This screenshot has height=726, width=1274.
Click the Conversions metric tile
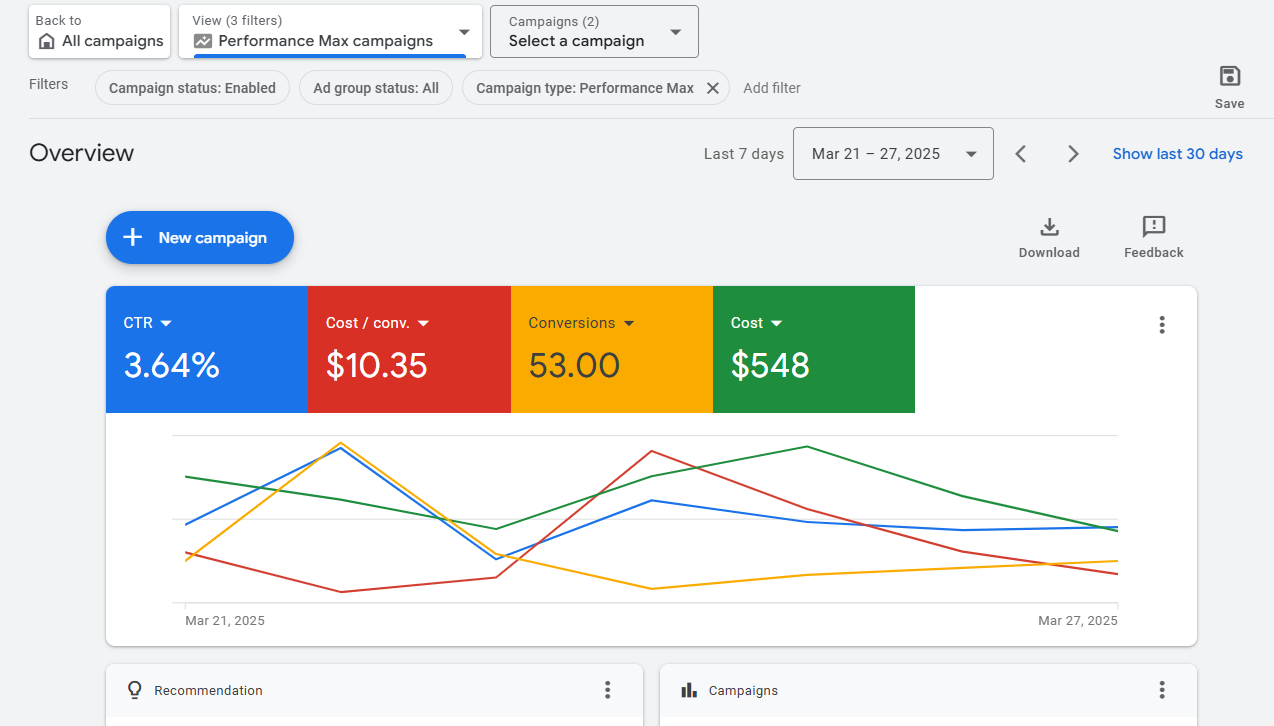click(611, 349)
